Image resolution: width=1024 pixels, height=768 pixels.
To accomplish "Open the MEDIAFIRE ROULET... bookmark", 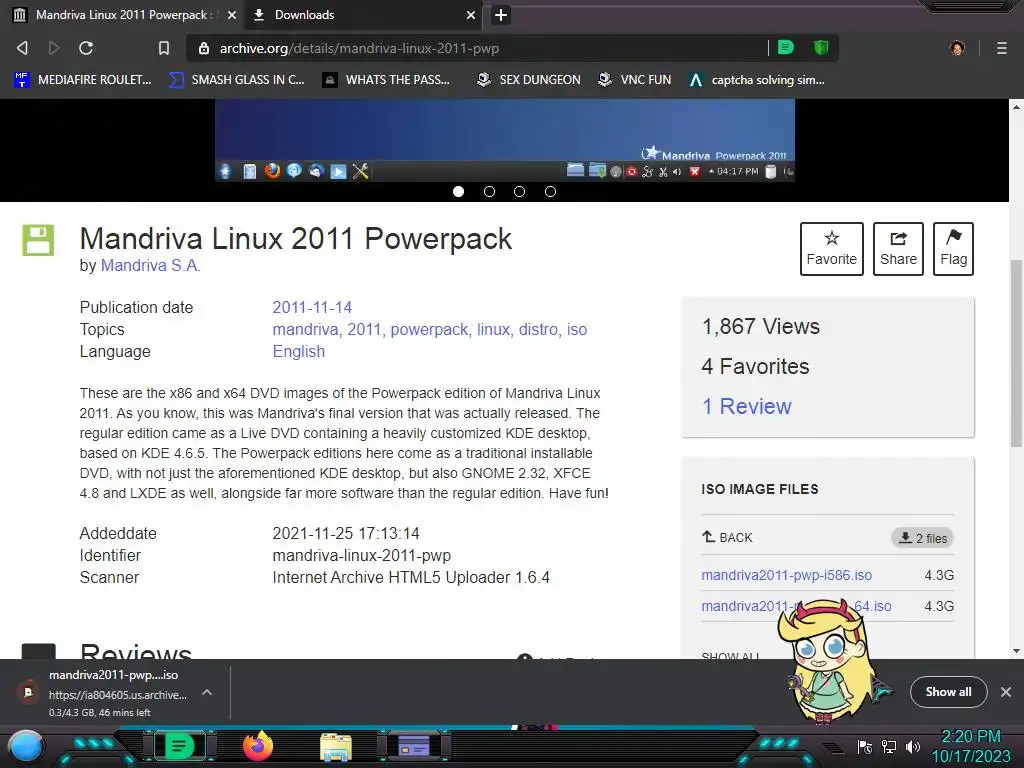I will [82, 80].
